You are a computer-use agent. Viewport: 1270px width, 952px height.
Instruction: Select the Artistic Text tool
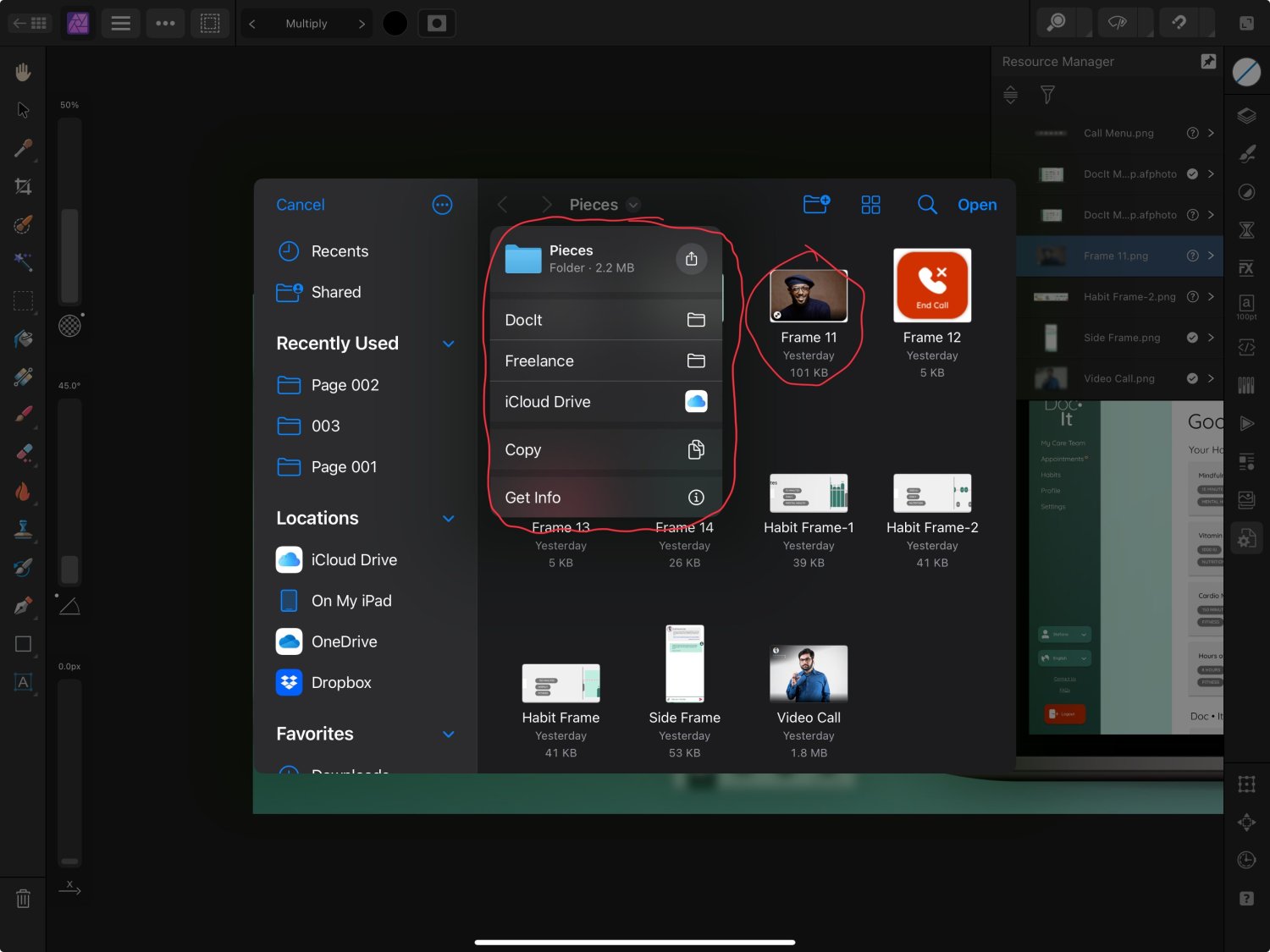23,682
